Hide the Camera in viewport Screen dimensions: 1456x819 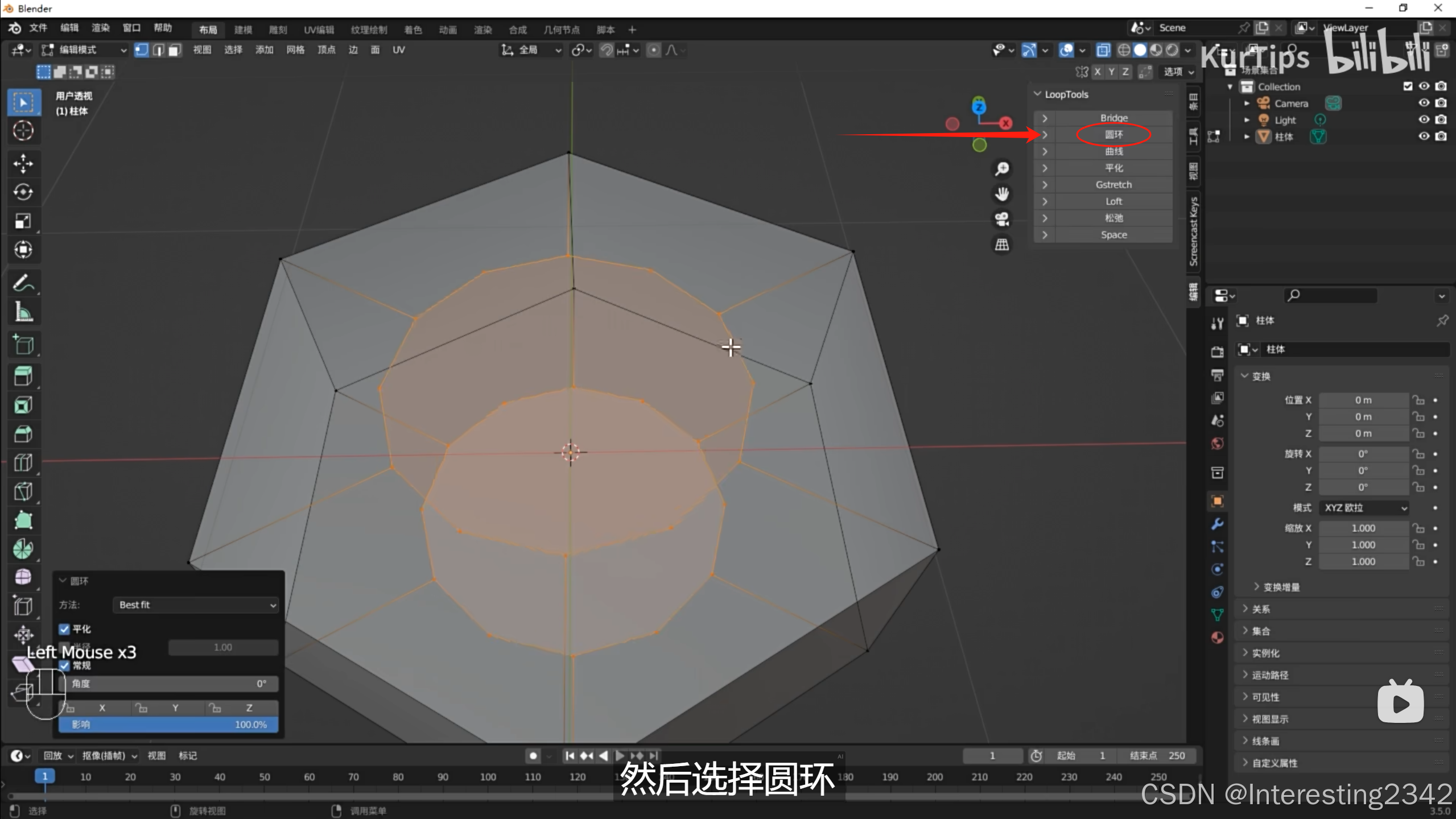coord(1424,103)
